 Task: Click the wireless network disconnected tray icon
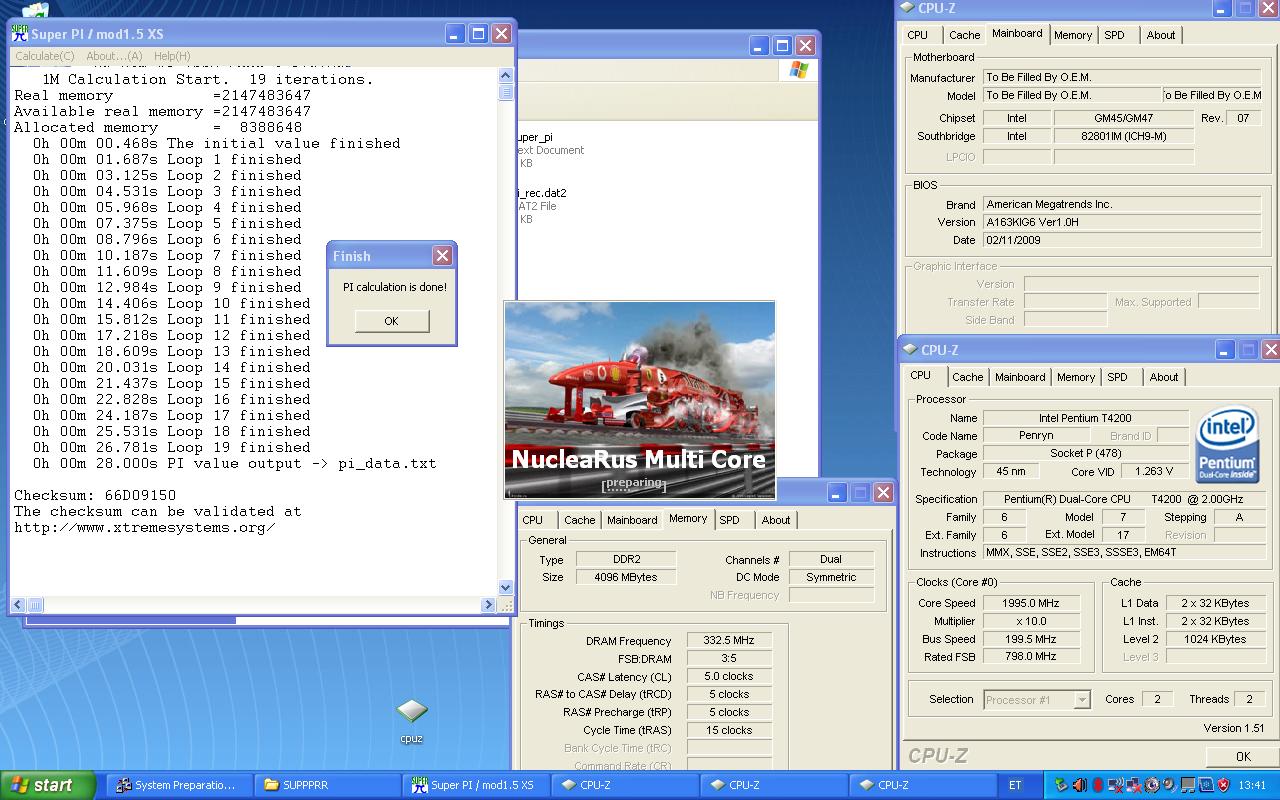click(1116, 785)
